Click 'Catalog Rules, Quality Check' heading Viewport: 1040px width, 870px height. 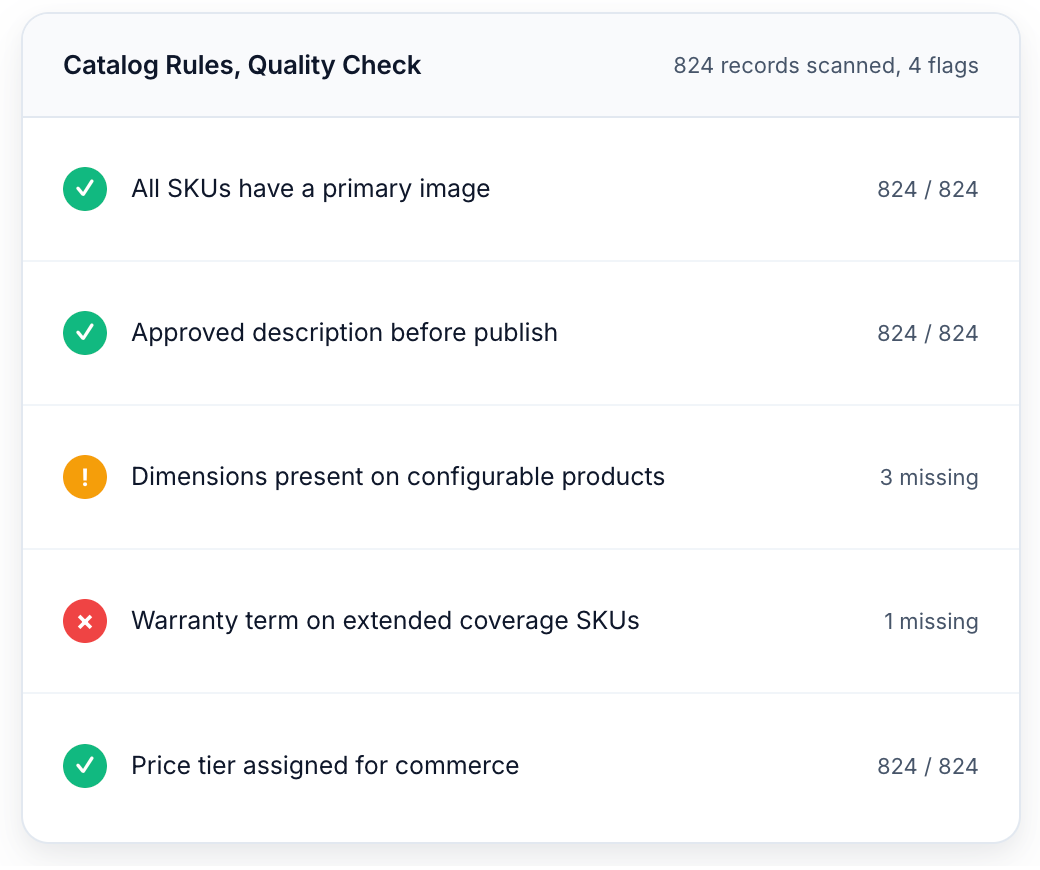242,66
